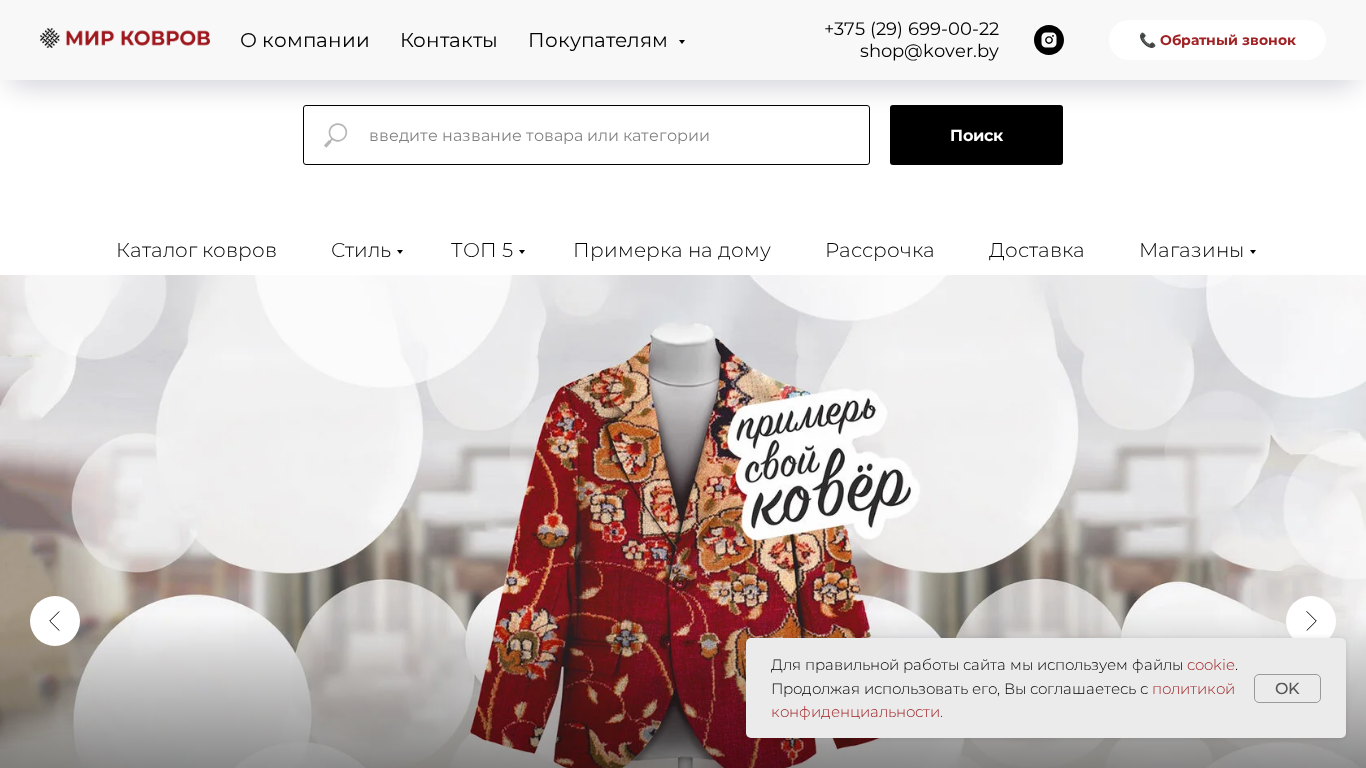Screen dimensions: 1366x768
Task: Expand the Стиль menu
Action: point(367,250)
